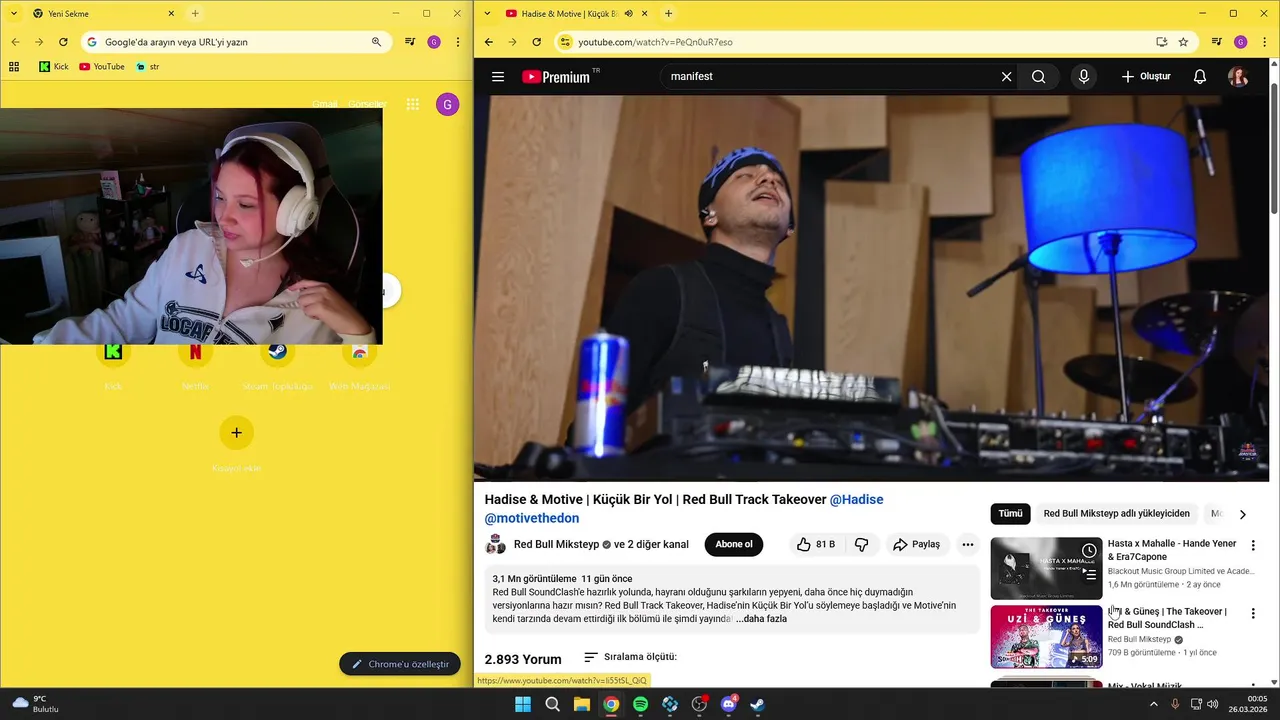Click Chrome'u özelleştir button
Screen dimensions: 1280x720
(400, 664)
